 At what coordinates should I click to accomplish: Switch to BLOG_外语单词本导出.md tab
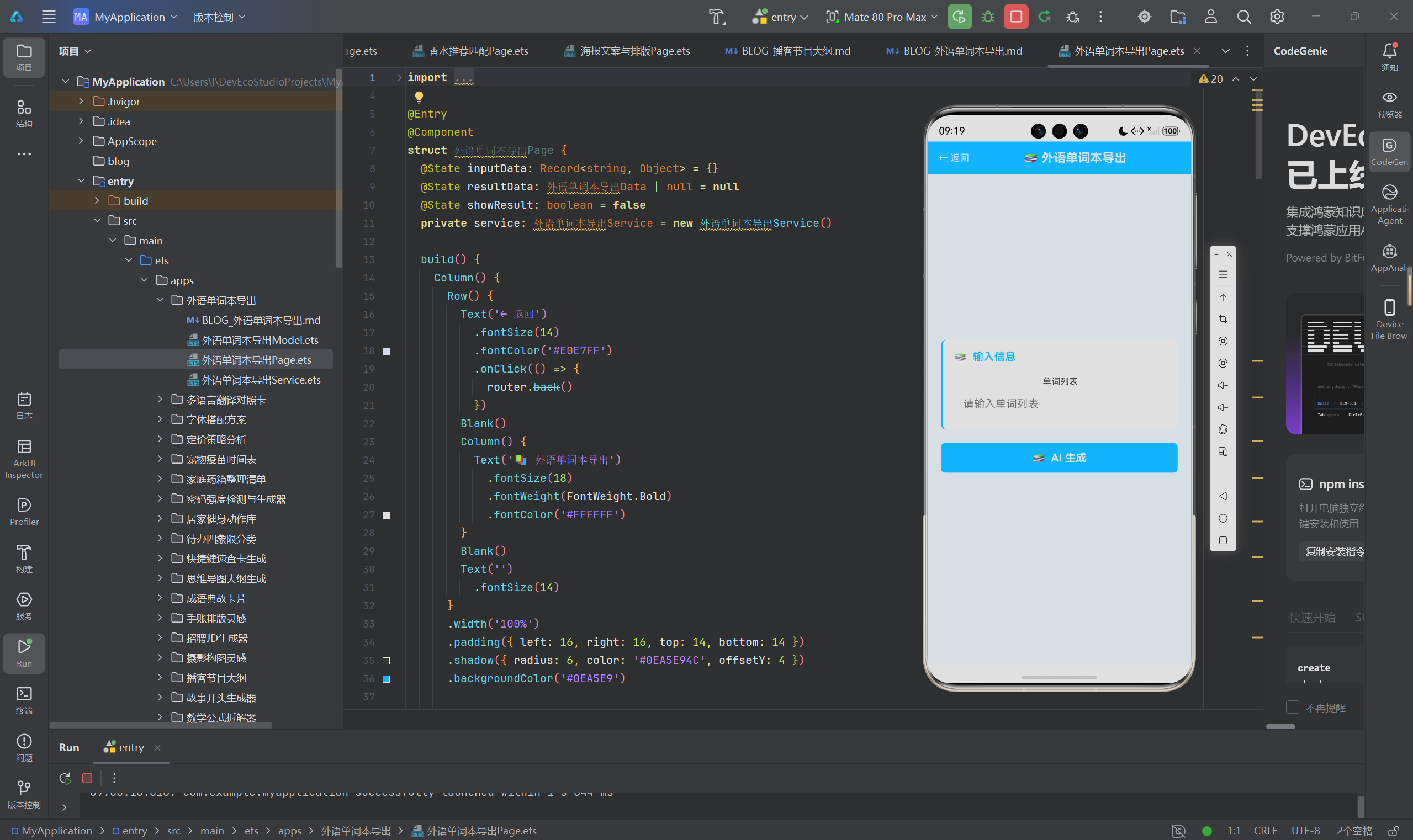click(x=955, y=51)
